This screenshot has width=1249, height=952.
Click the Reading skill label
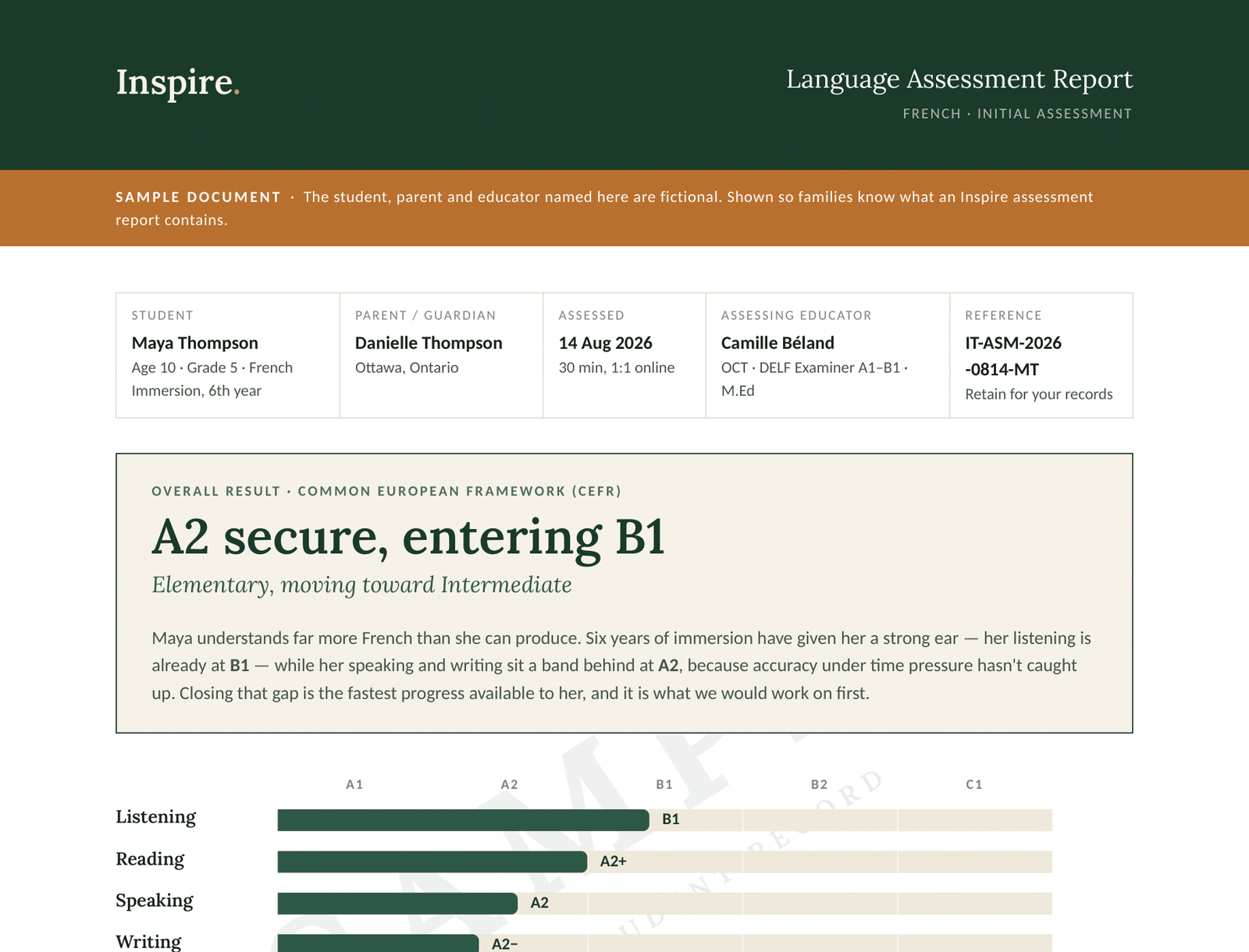[150, 859]
